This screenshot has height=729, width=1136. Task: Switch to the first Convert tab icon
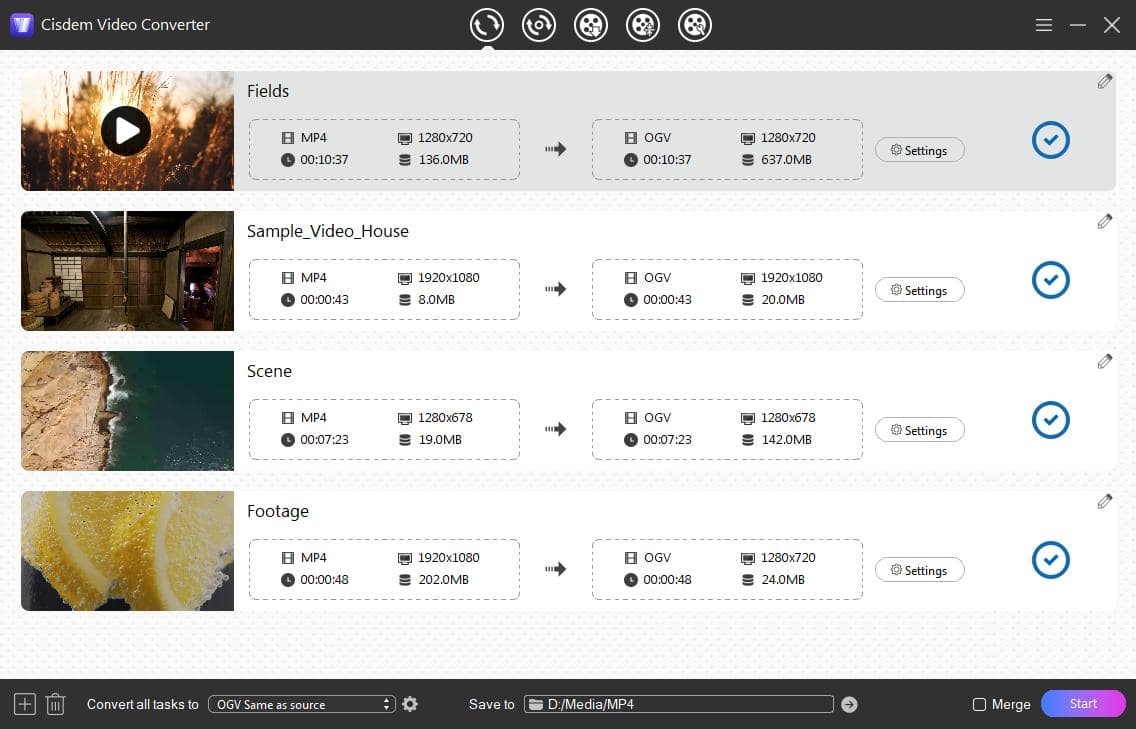[x=487, y=25]
